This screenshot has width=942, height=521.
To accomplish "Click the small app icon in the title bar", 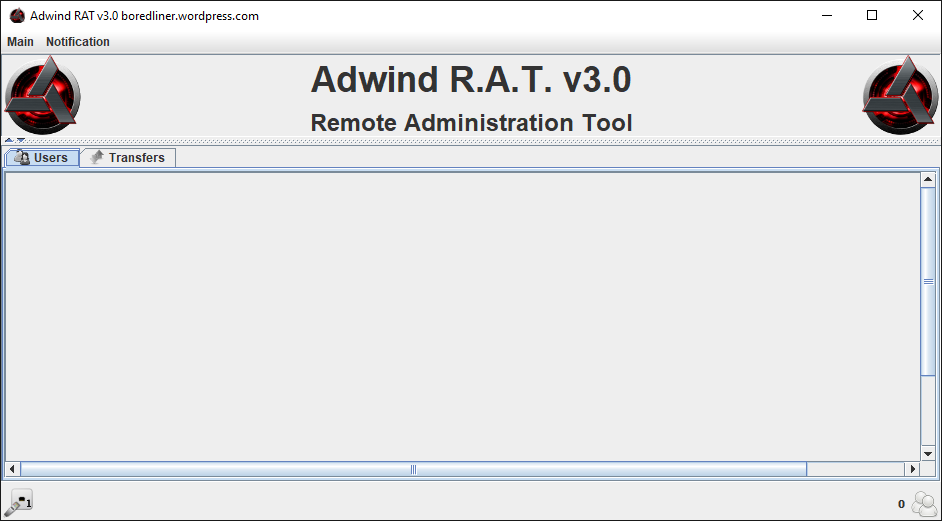I will coord(17,16).
